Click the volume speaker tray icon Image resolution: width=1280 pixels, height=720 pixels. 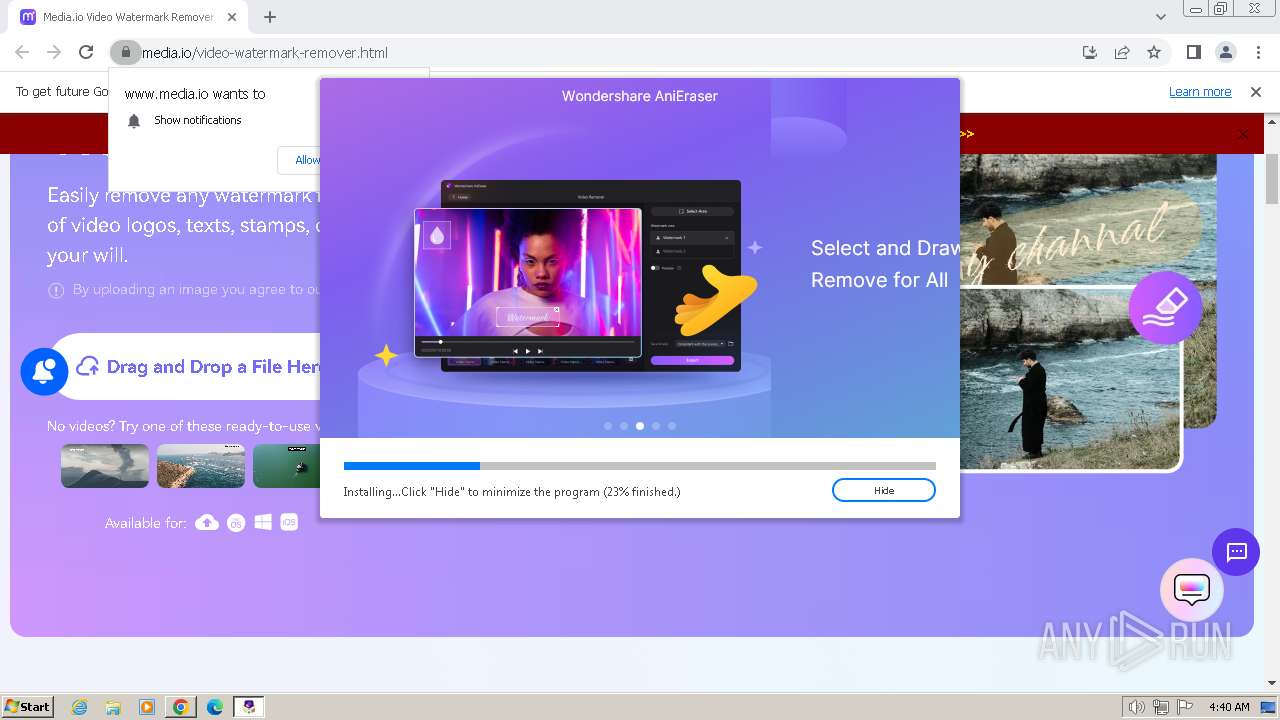coord(1136,707)
